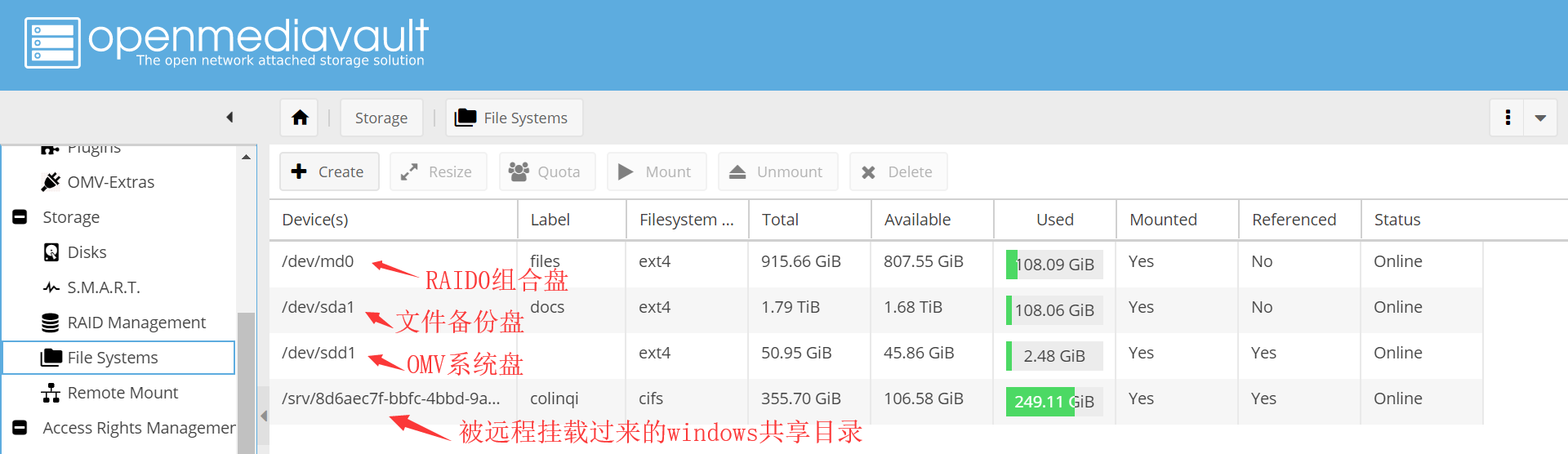Click the 108.06 GiB usage bar
This screenshot has height=454, width=1568.
(1054, 310)
